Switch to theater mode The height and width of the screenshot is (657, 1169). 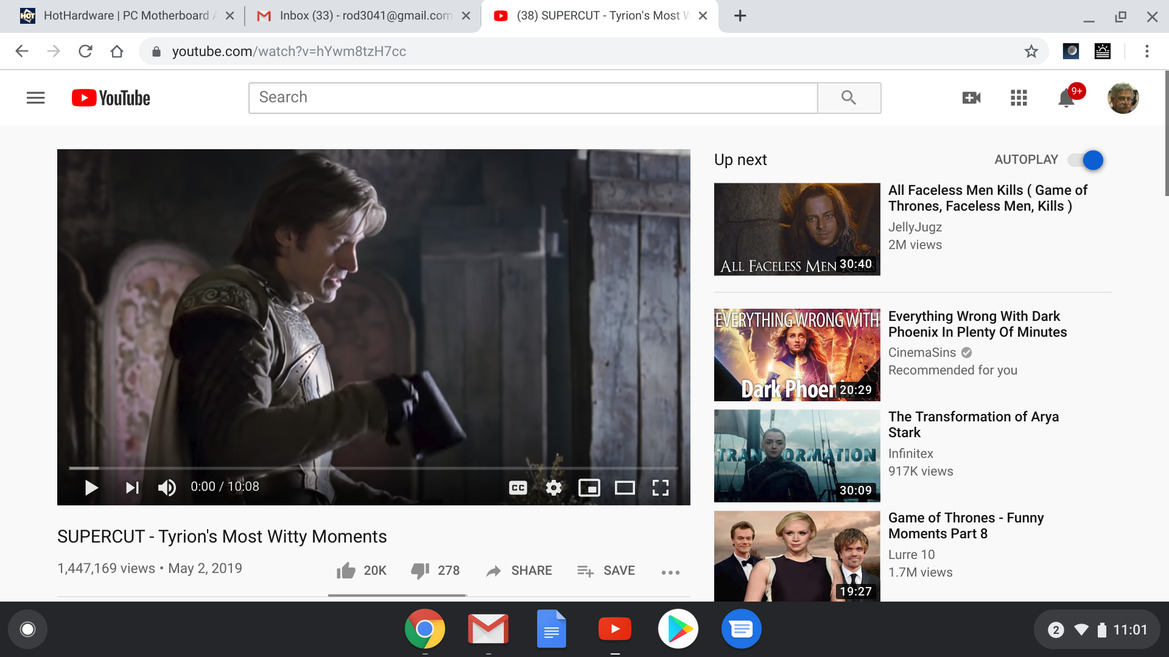coord(625,488)
